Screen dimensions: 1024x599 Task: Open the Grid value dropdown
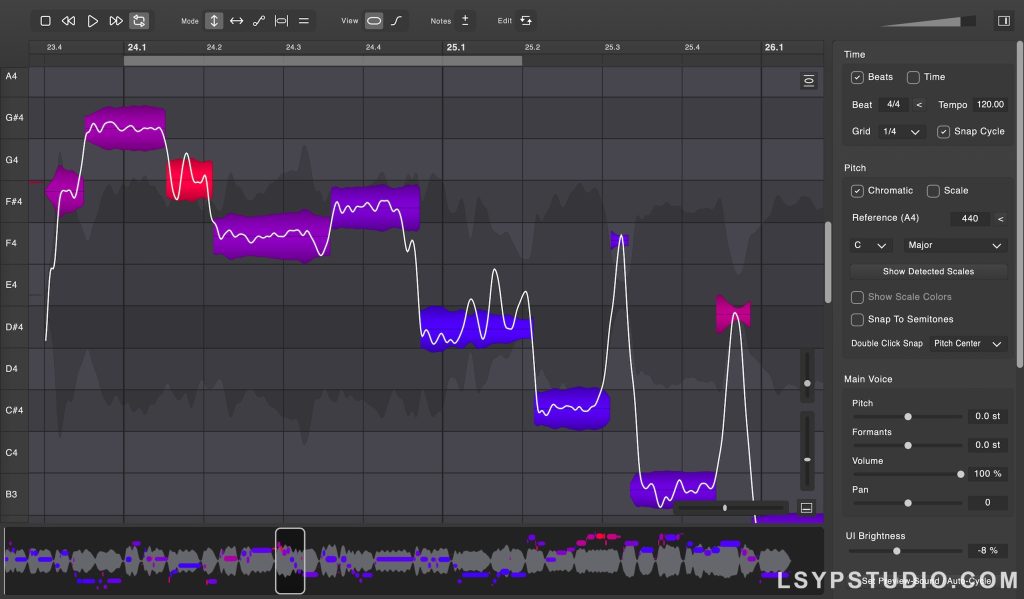tap(904, 131)
